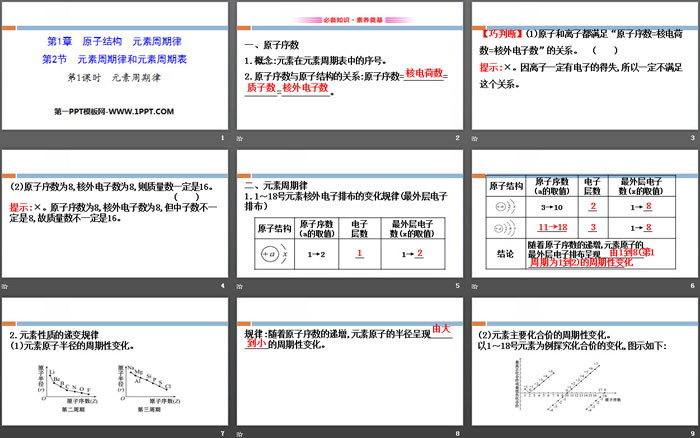The width and height of the screenshot is (700, 438).
Task: Click slide number label 4
Action: [x=222, y=286]
